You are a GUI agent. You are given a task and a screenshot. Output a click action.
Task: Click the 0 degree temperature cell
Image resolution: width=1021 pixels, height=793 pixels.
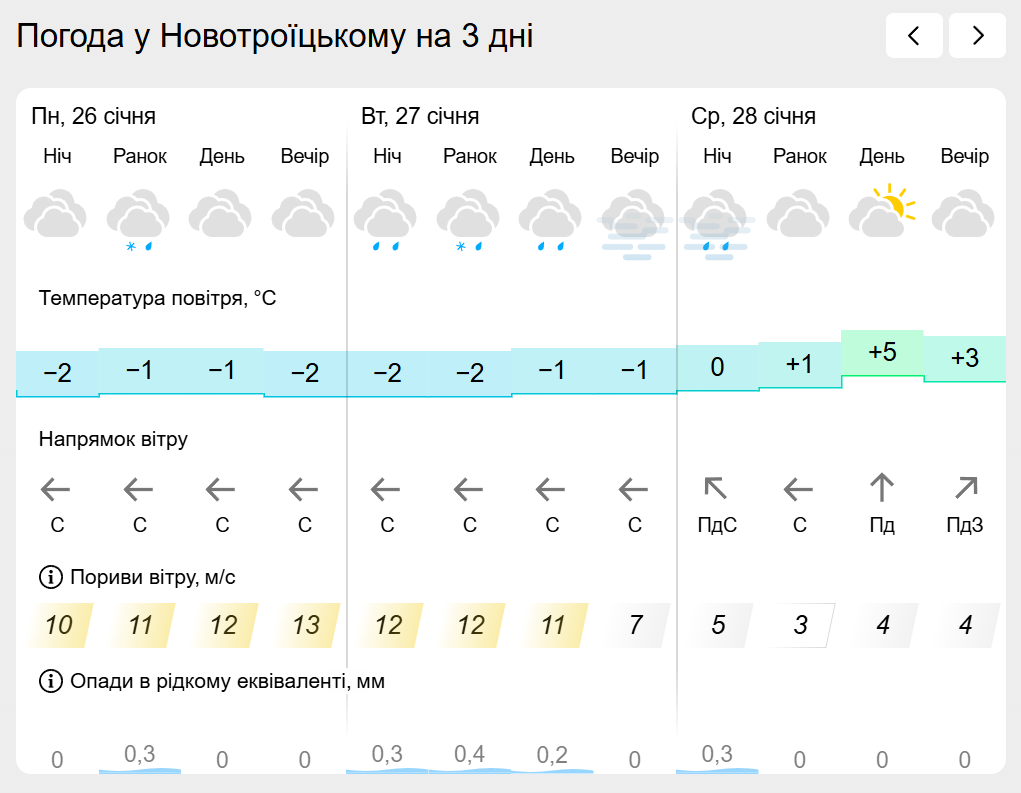tap(717, 368)
